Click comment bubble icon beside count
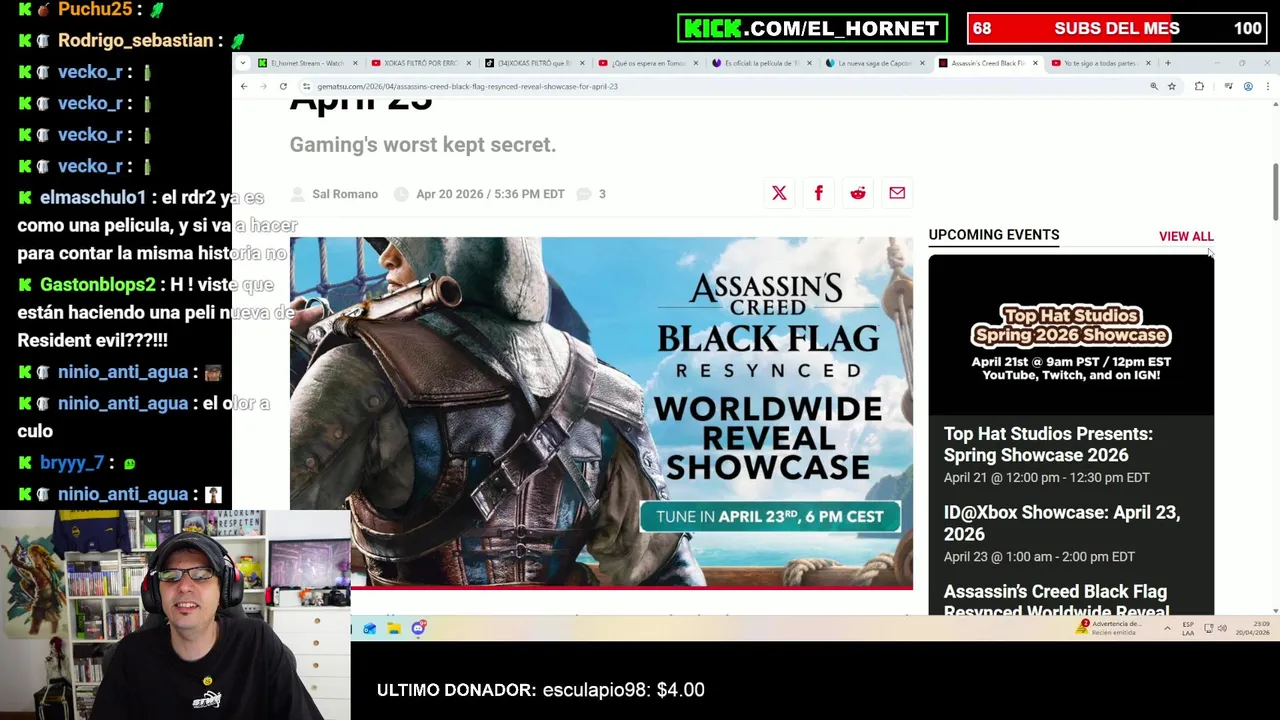 584,194
